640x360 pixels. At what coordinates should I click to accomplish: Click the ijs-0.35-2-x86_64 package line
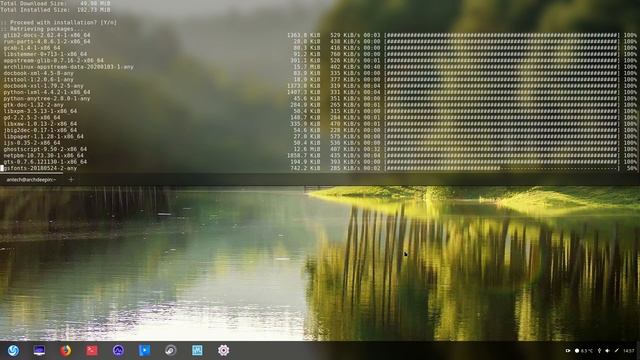[x=32, y=143]
